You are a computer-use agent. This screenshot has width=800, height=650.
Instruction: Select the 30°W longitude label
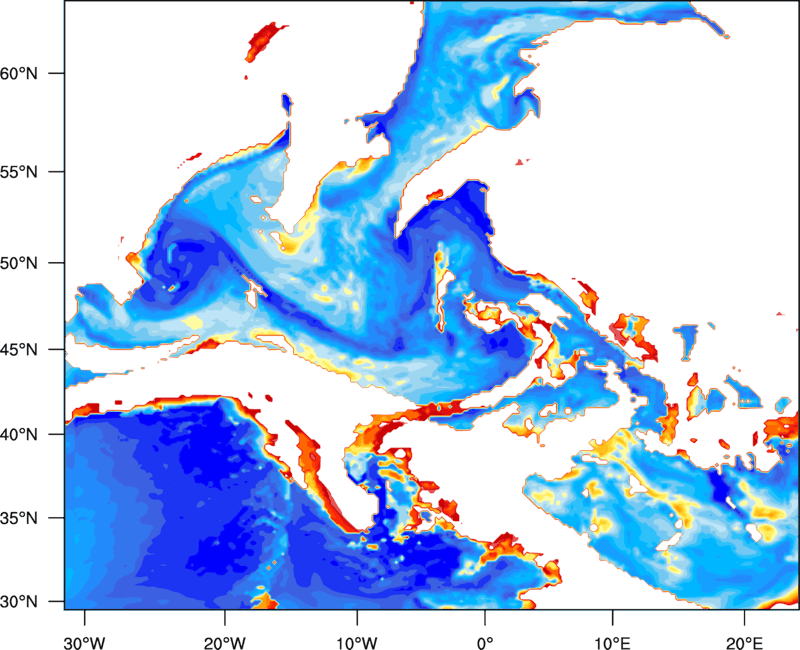coord(85,643)
